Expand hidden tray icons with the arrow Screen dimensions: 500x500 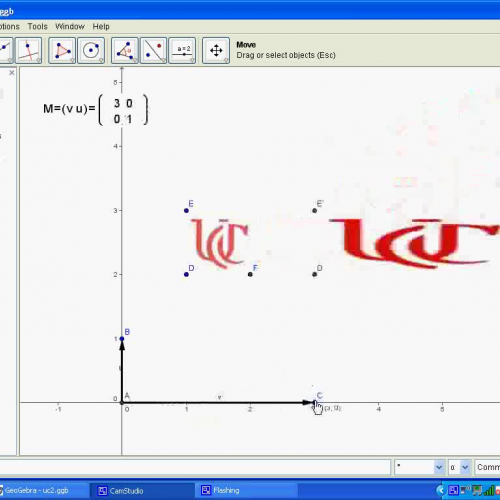pyautogui.click(x=441, y=490)
